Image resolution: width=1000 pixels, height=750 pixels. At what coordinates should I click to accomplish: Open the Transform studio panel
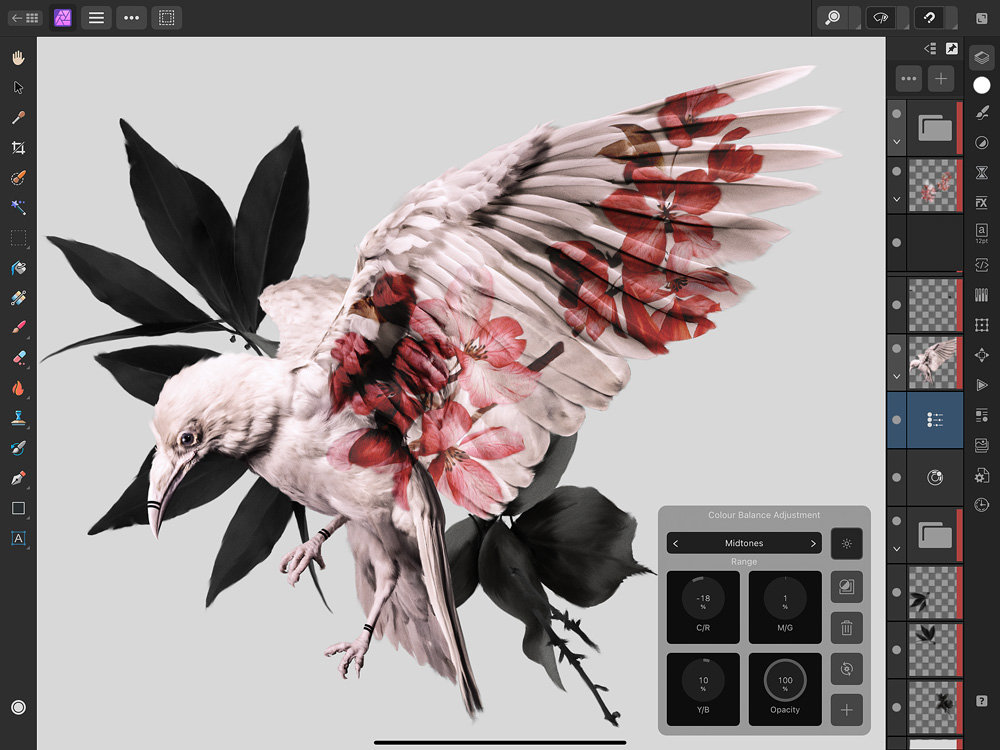tap(982, 325)
